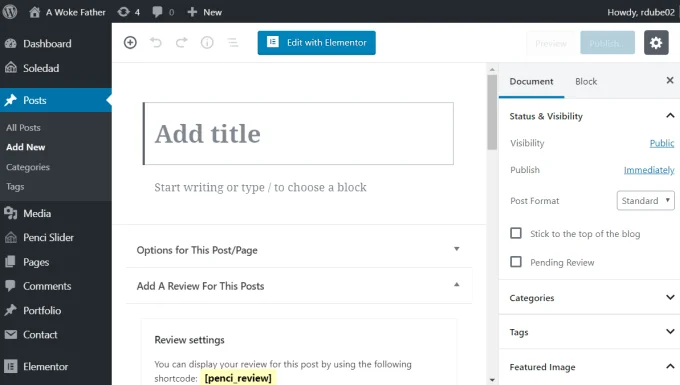The image size is (680, 385).
Task: Switch to the Document tab
Action: coord(531,82)
